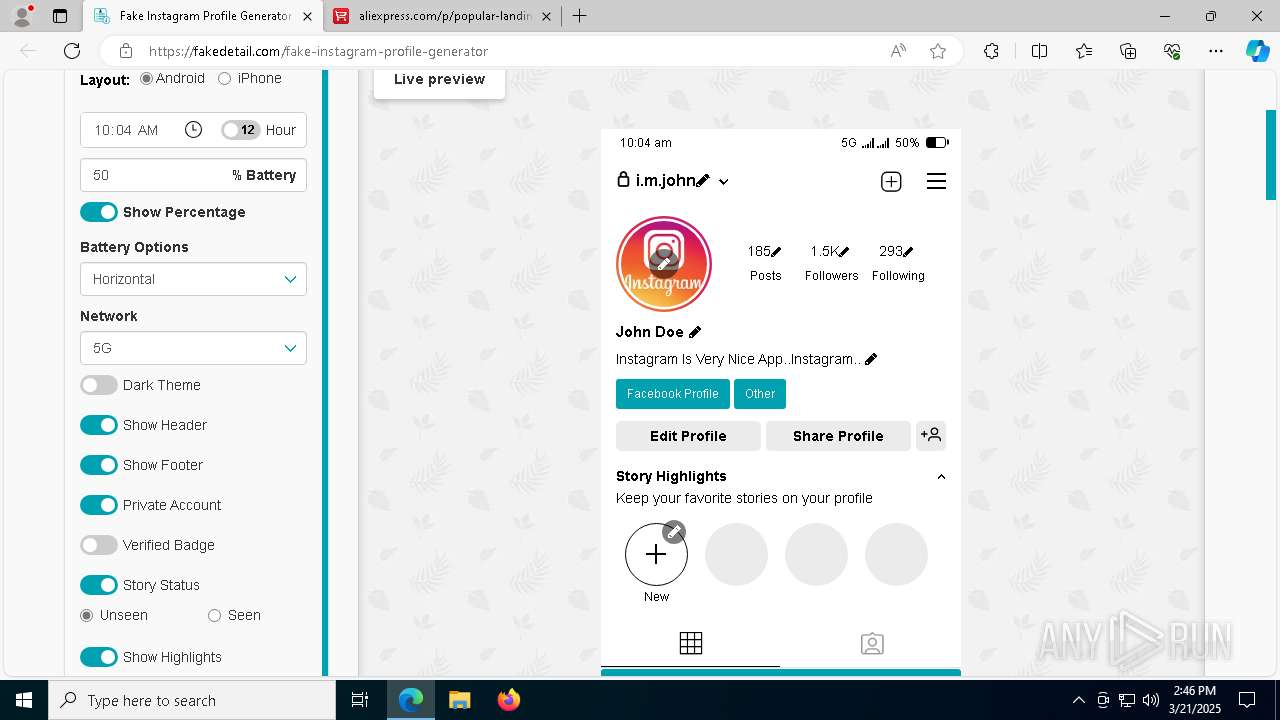Viewport: 1280px width, 720px height.
Task: Open Edge split screen icon
Action: (1039, 51)
